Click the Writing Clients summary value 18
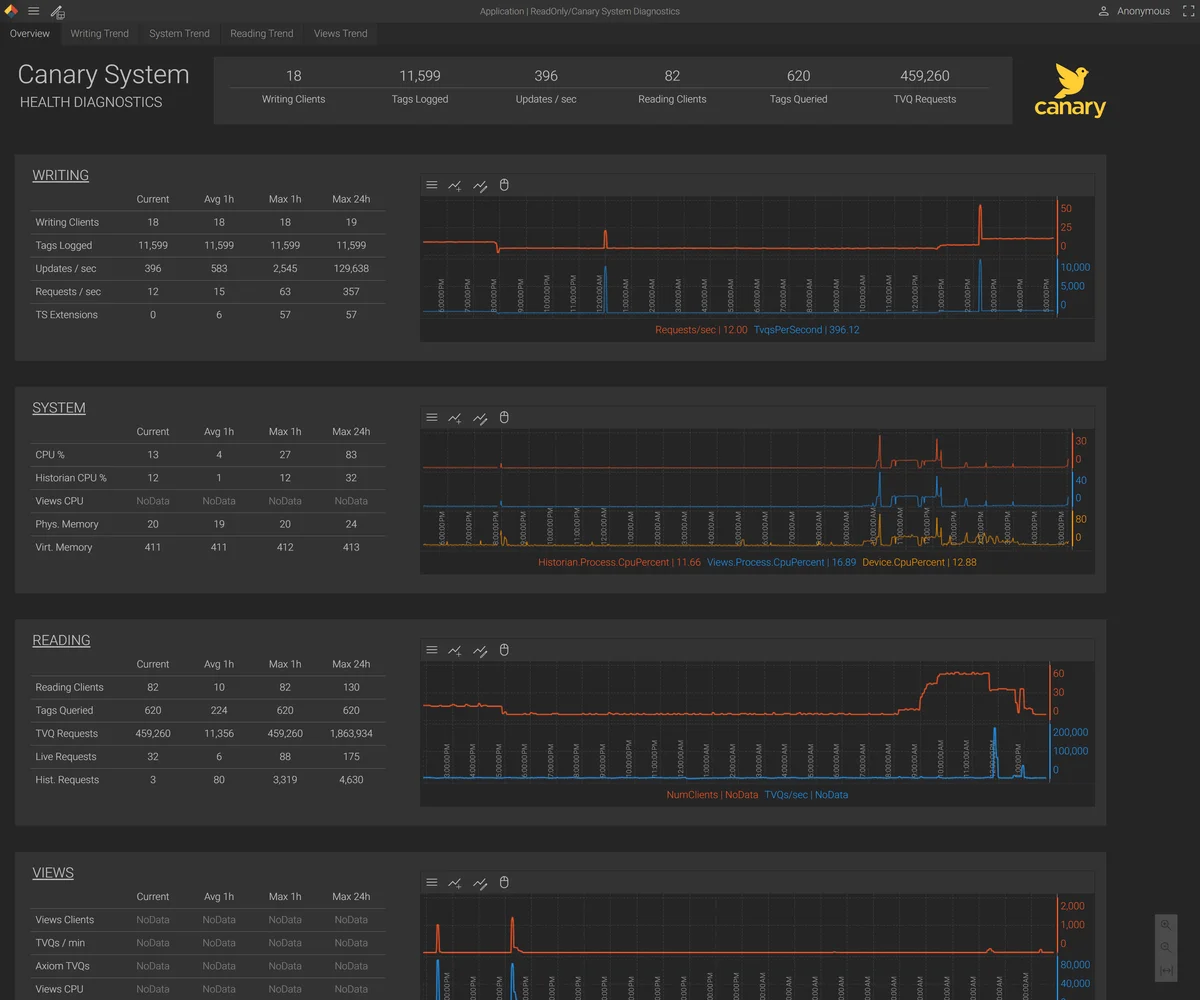This screenshot has height=1000, width=1200. pos(293,76)
